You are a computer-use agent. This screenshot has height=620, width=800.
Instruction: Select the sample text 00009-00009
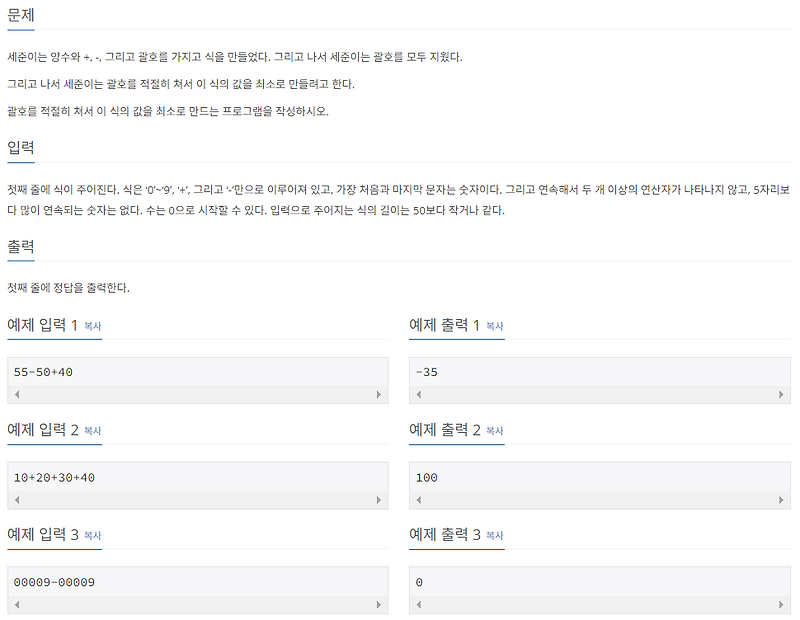pos(54,582)
